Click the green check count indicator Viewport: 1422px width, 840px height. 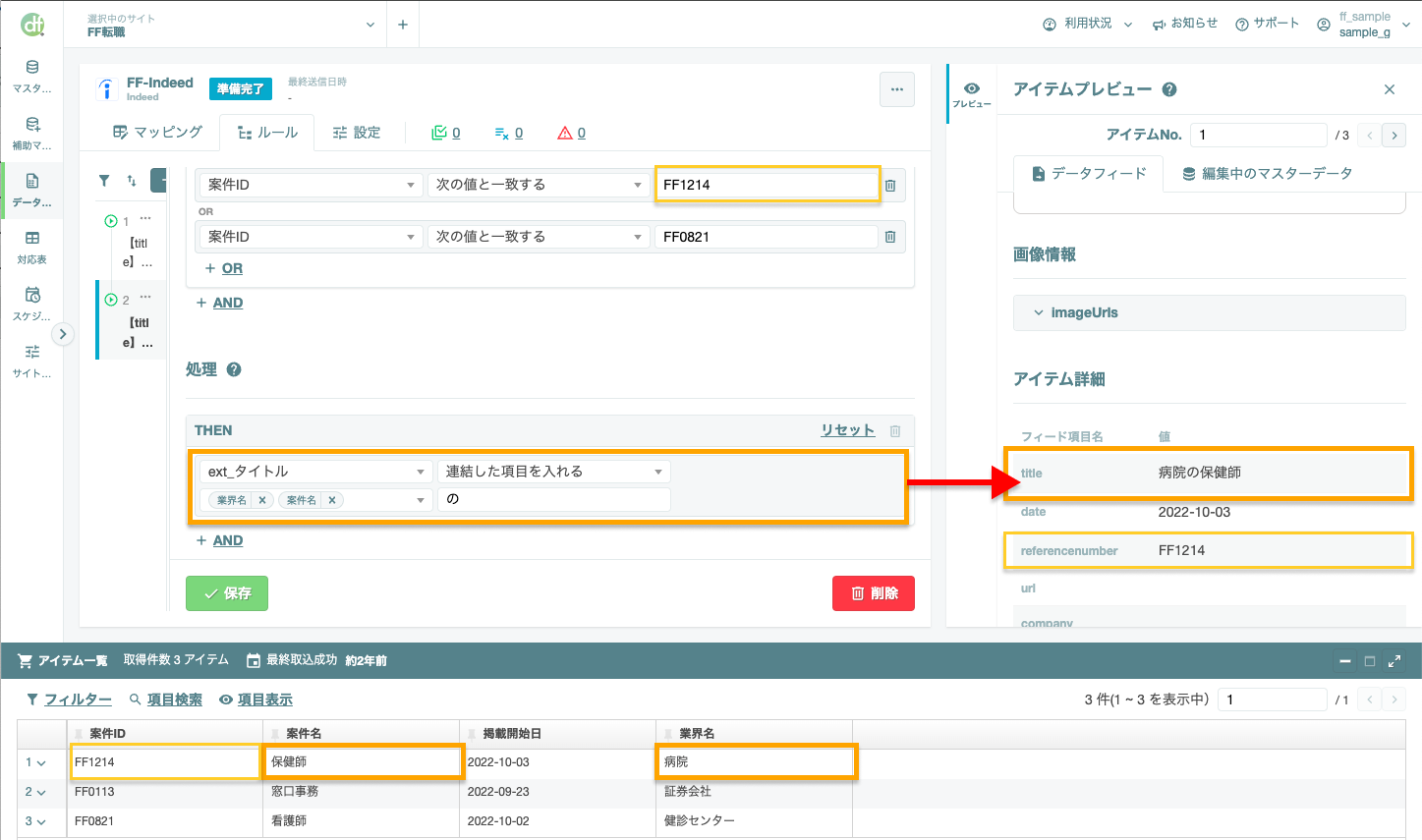point(446,133)
